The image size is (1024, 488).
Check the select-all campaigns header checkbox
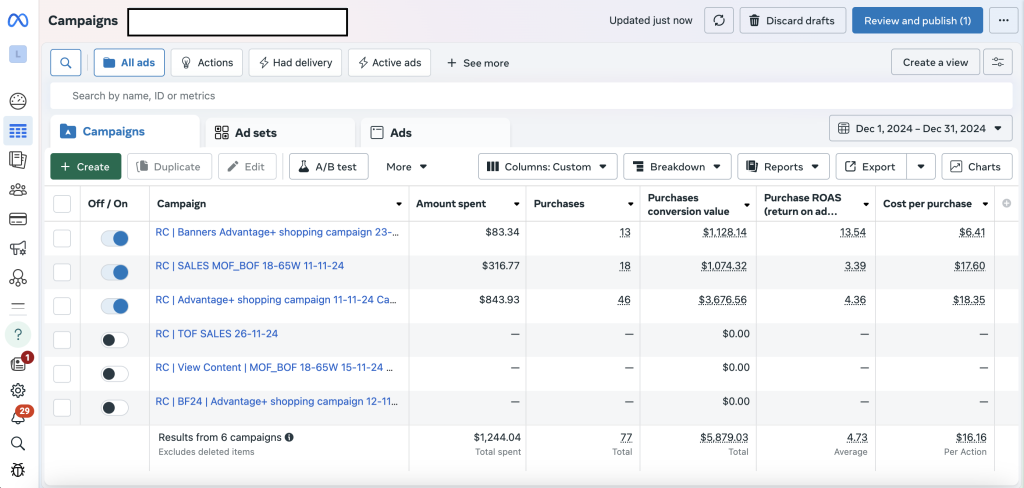tap(62, 204)
